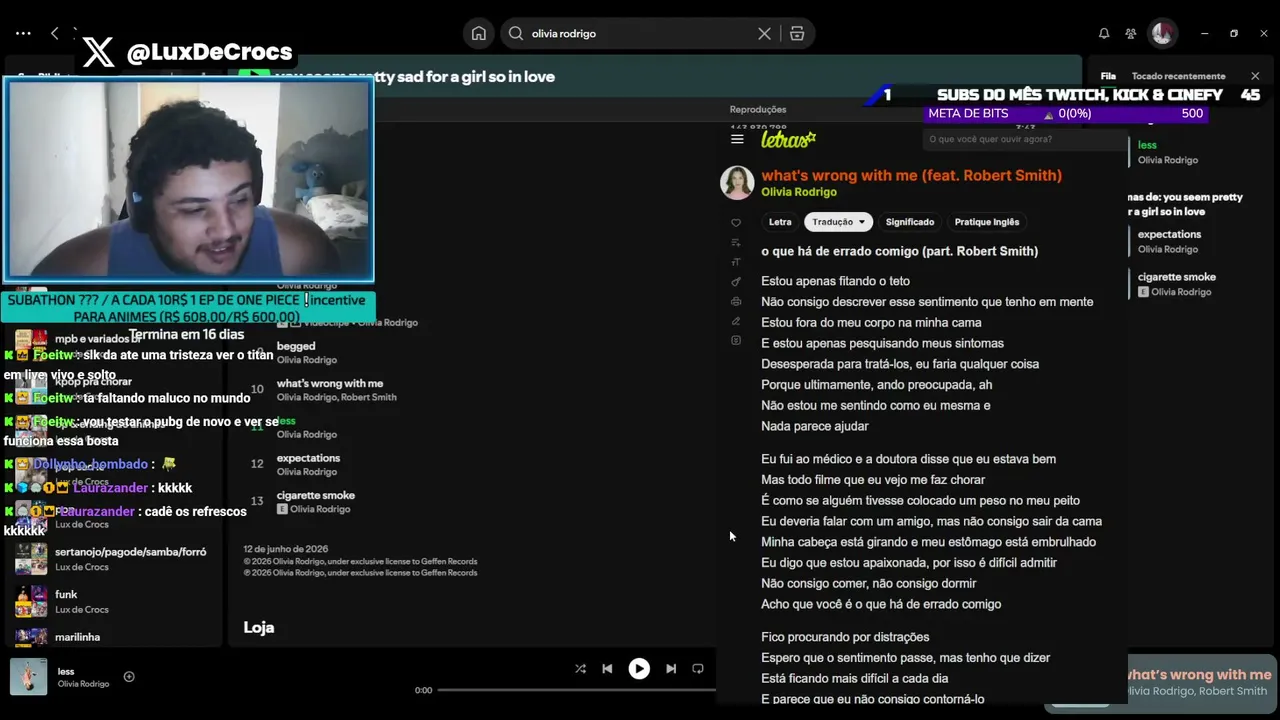The width and height of the screenshot is (1280, 720).
Task: Click the song title 'what's wrong with me (feat. Robert Smith)'
Action: pos(911,175)
